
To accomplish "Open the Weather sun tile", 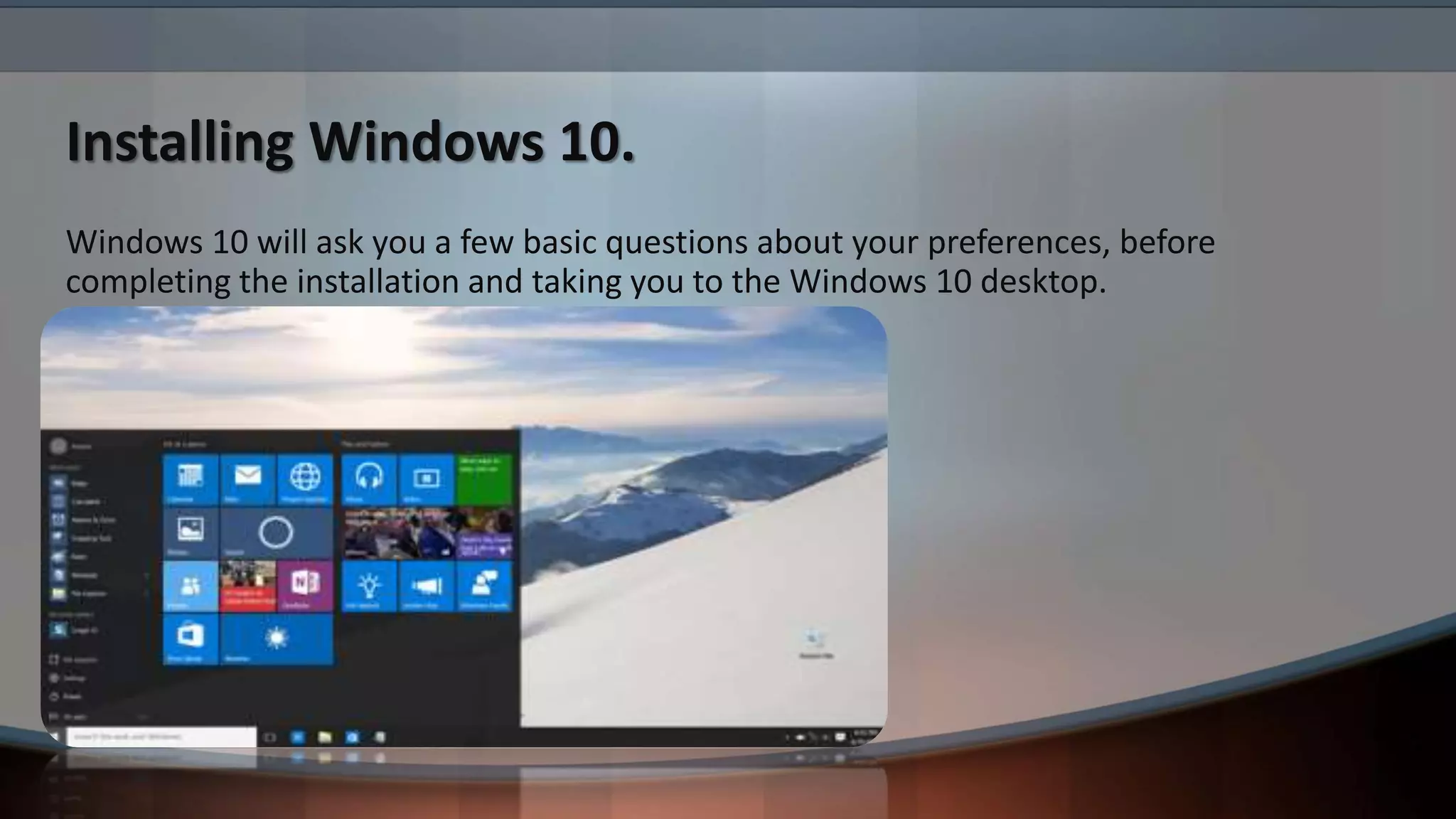I will (277, 639).
